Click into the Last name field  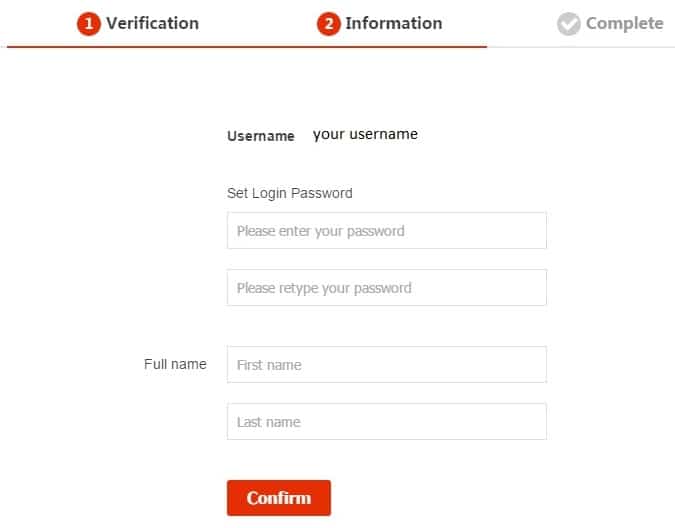[x=386, y=422]
